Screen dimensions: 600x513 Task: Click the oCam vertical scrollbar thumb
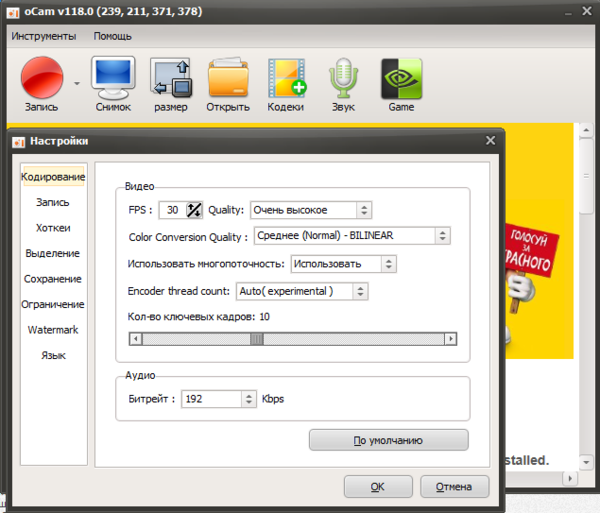pos(586,176)
